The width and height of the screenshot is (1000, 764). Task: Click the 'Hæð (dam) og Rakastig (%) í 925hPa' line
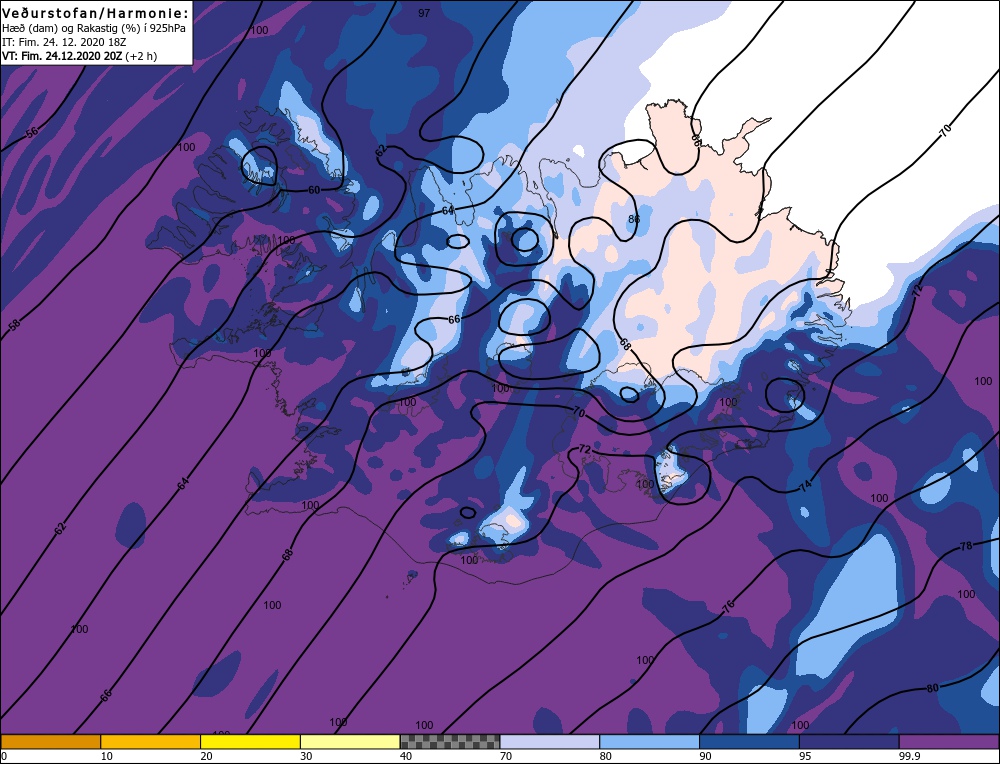[94, 29]
